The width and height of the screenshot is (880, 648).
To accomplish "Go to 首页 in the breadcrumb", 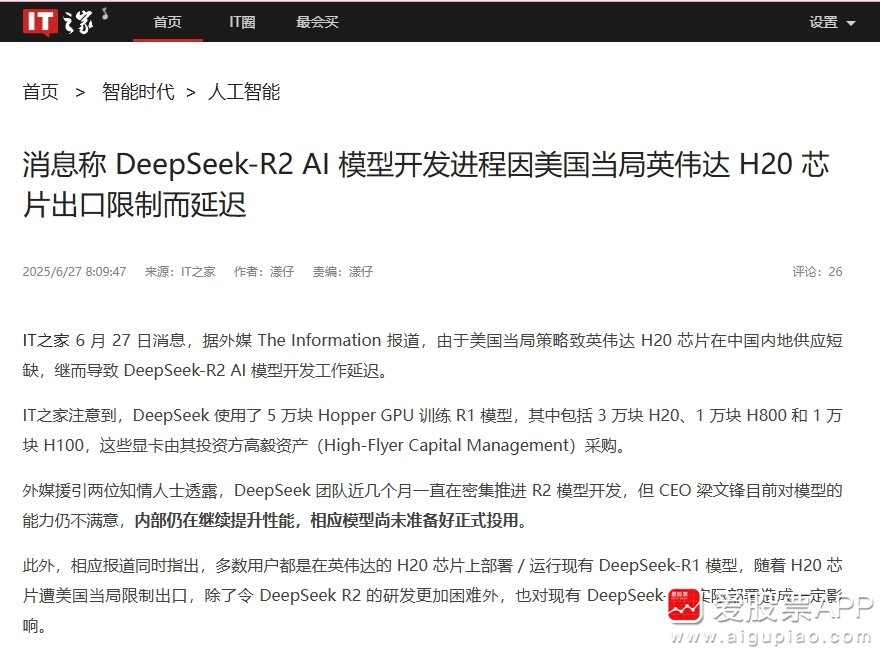I will coord(40,91).
